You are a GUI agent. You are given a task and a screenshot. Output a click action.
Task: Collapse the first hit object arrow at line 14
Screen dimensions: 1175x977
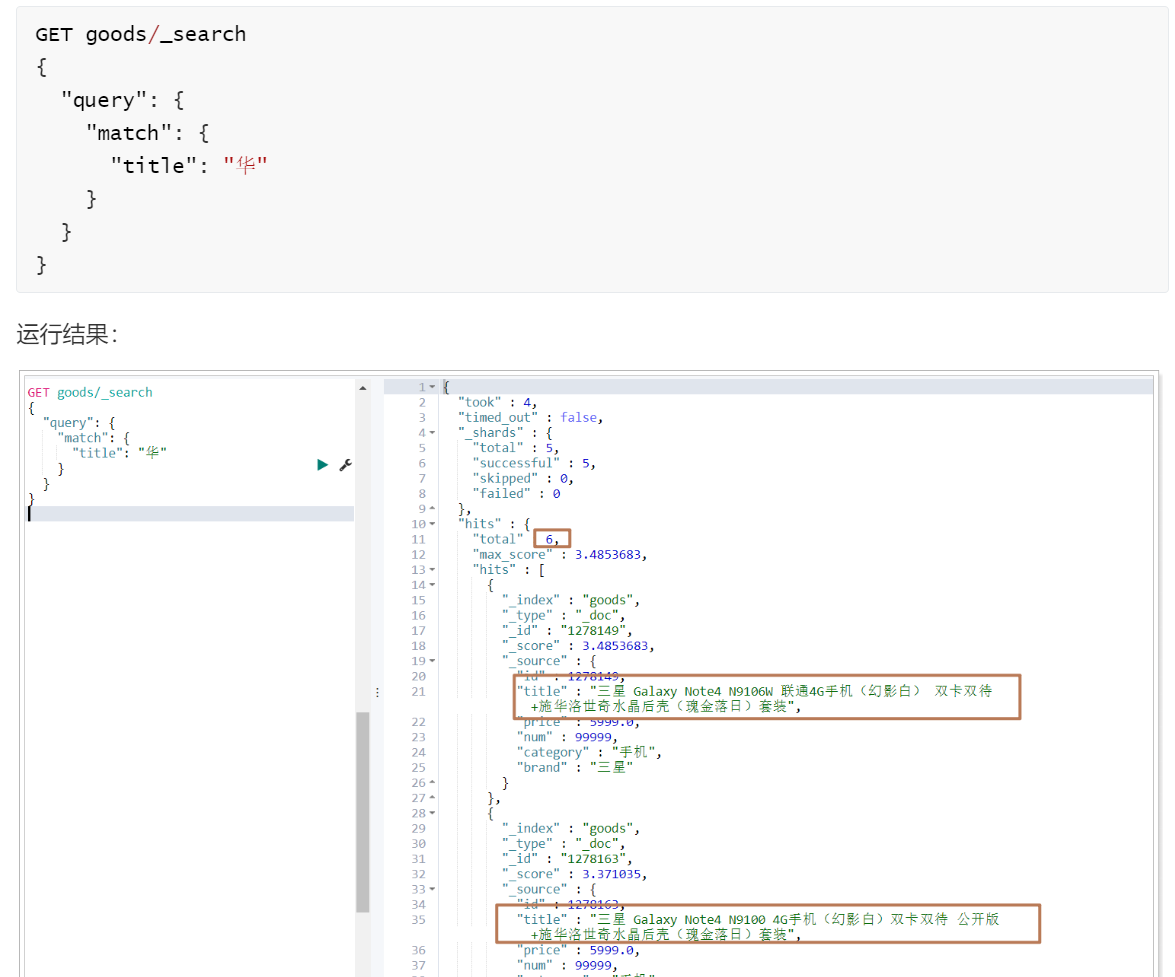432,585
